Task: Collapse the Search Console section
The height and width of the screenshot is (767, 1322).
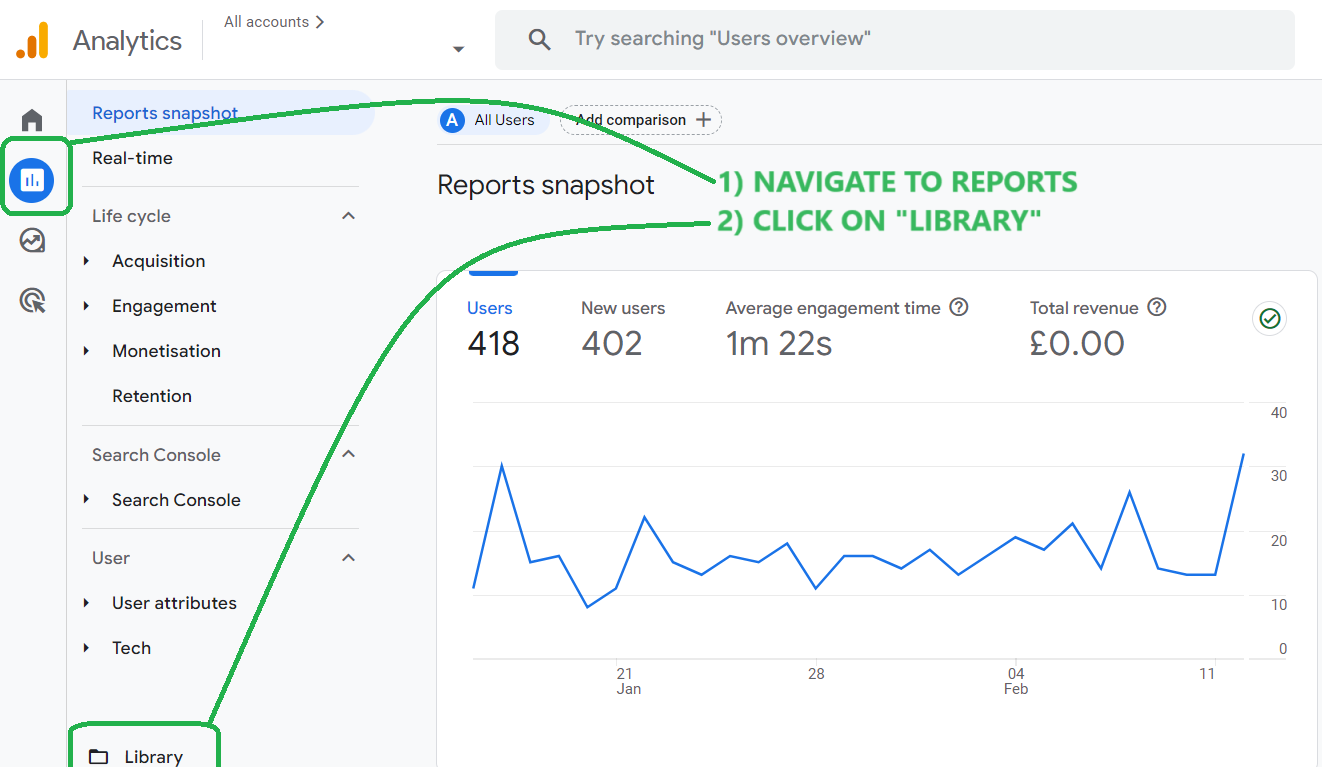Action: (348, 455)
